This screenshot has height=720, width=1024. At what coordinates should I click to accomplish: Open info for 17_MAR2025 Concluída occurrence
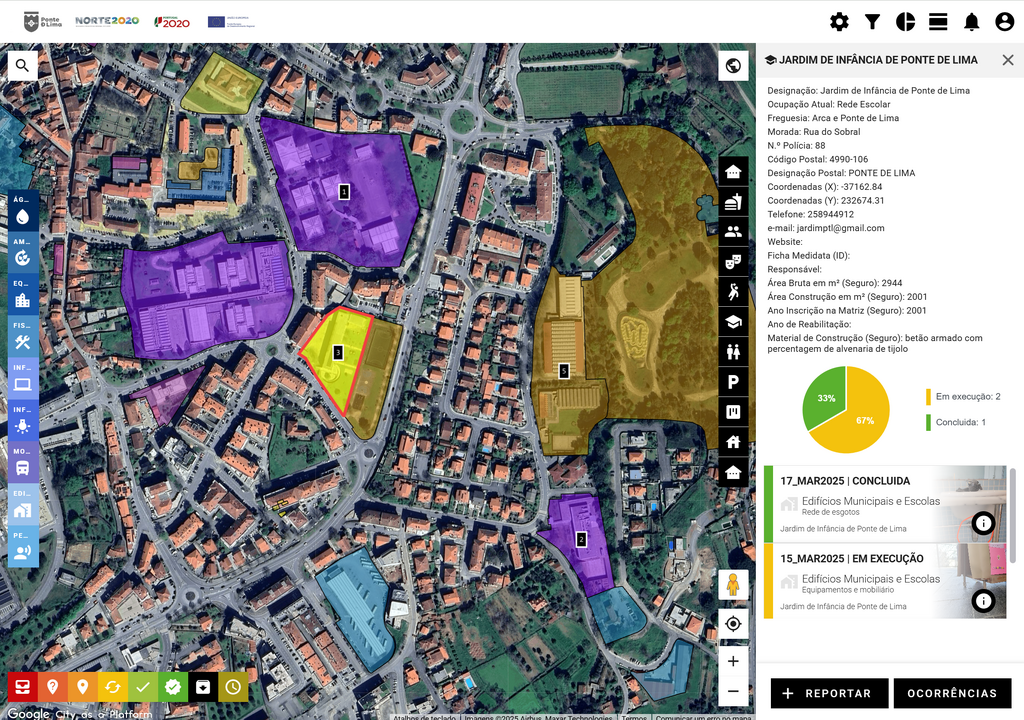coord(983,523)
